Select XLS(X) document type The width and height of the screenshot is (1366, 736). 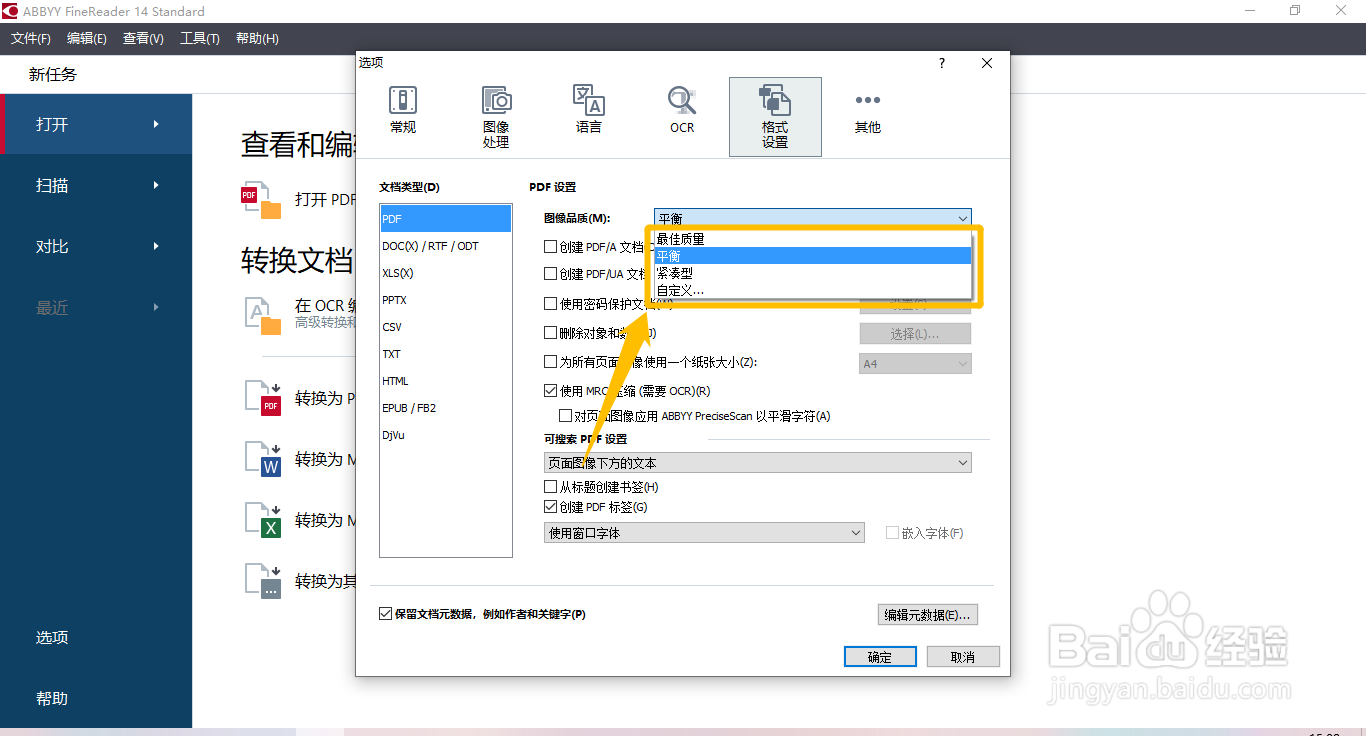pyautogui.click(x=446, y=273)
